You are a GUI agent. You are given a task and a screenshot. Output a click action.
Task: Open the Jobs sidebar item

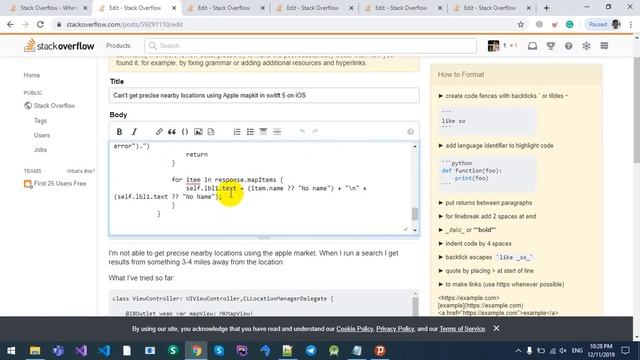click(x=40, y=150)
